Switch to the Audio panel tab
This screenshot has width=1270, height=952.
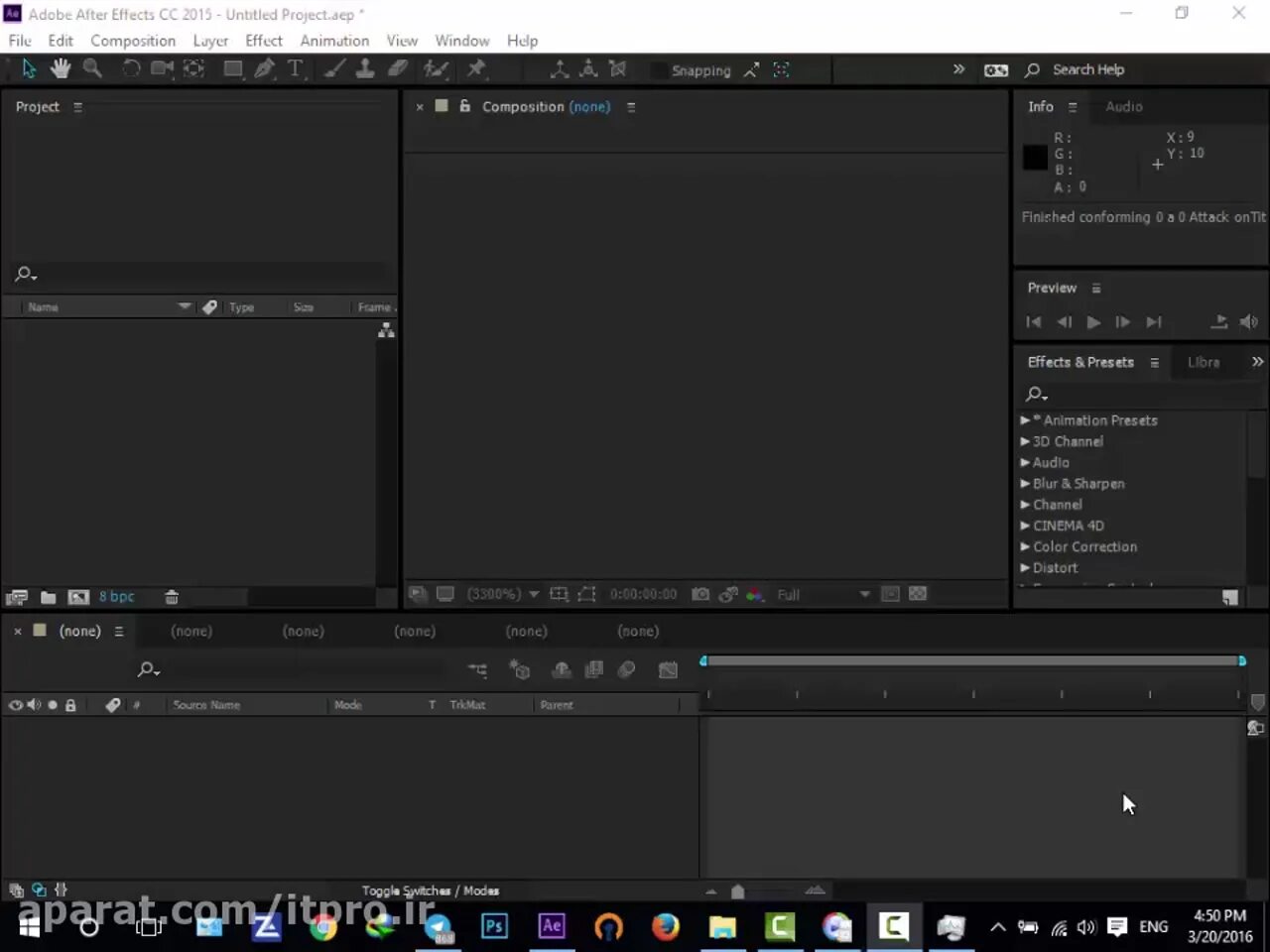pyautogui.click(x=1124, y=106)
